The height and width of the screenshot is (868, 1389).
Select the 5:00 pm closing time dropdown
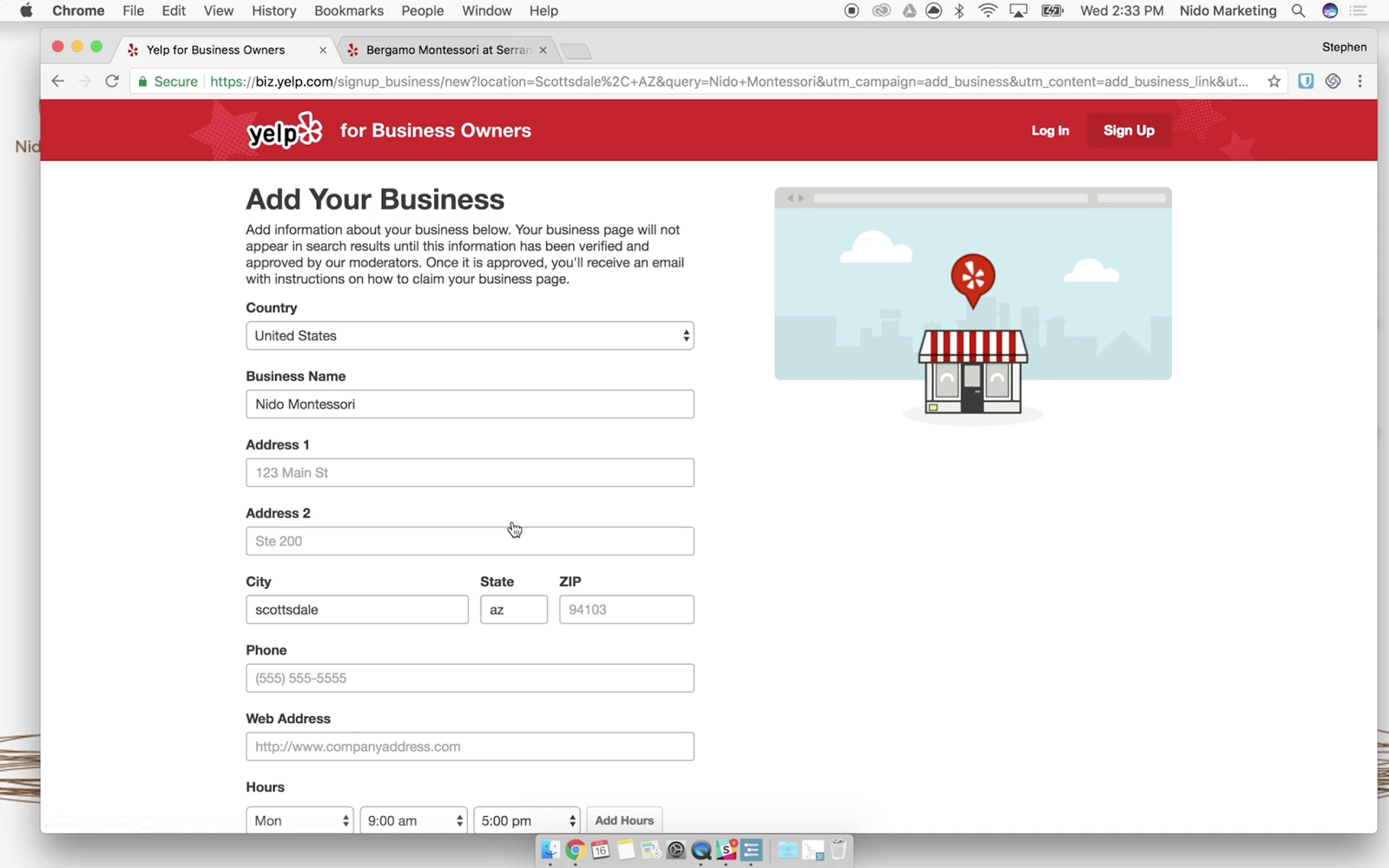tap(526, 820)
